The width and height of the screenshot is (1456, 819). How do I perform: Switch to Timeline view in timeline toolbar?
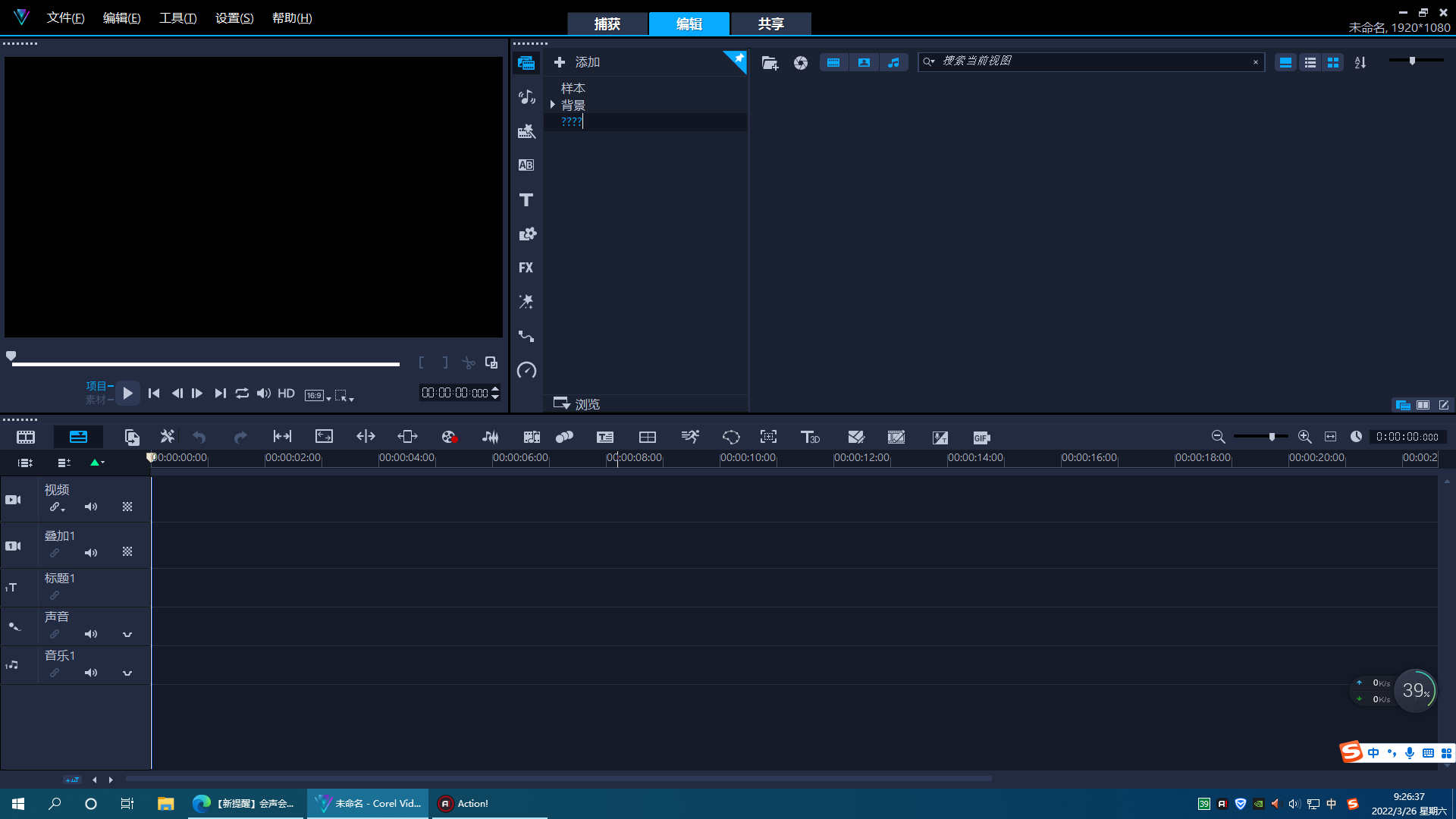pos(78,437)
